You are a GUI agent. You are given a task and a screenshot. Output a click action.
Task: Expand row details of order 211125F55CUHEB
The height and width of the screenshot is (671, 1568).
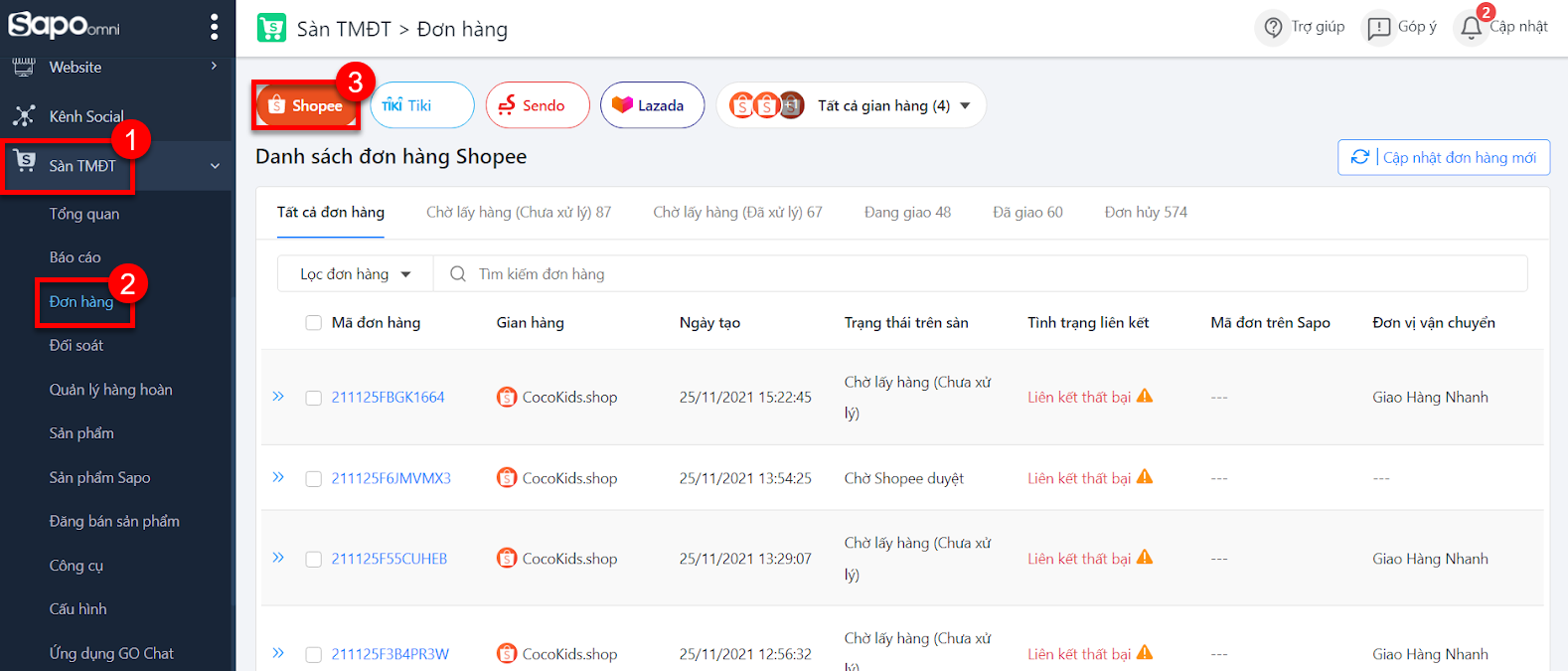(x=278, y=558)
